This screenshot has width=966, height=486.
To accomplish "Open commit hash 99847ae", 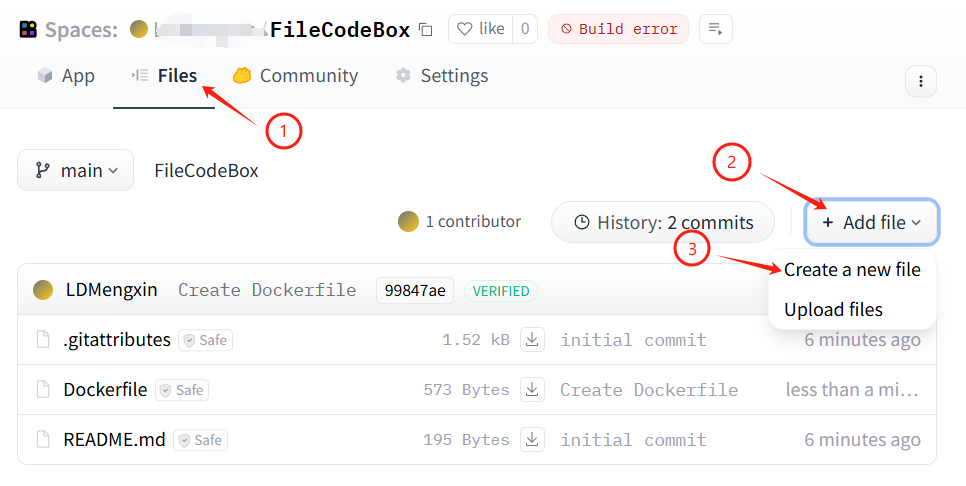I will point(414,290).
